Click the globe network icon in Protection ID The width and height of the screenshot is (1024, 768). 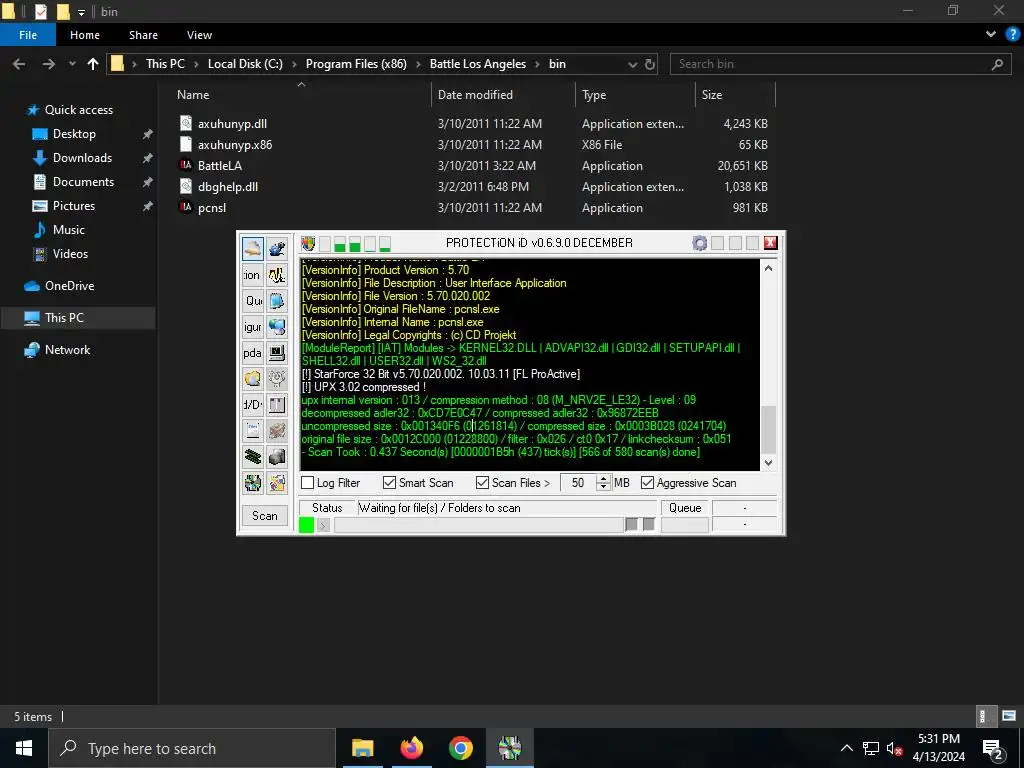click(277, 327)
